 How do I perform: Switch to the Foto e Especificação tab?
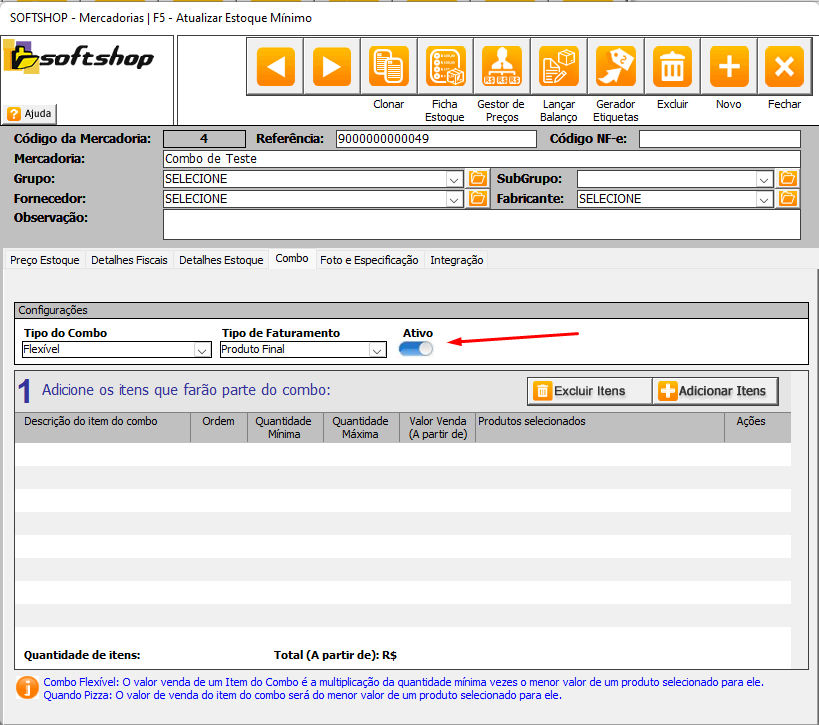tap(369, 260)
